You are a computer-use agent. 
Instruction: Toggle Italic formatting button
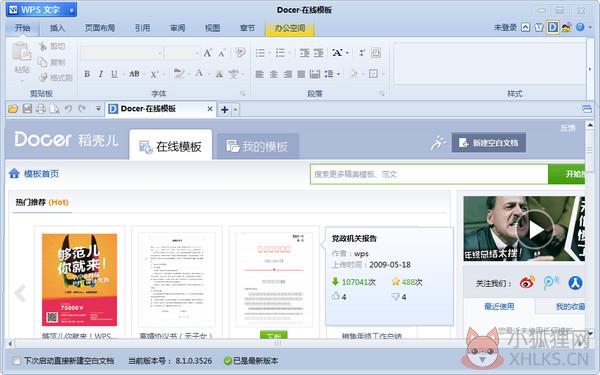[101, 74]
